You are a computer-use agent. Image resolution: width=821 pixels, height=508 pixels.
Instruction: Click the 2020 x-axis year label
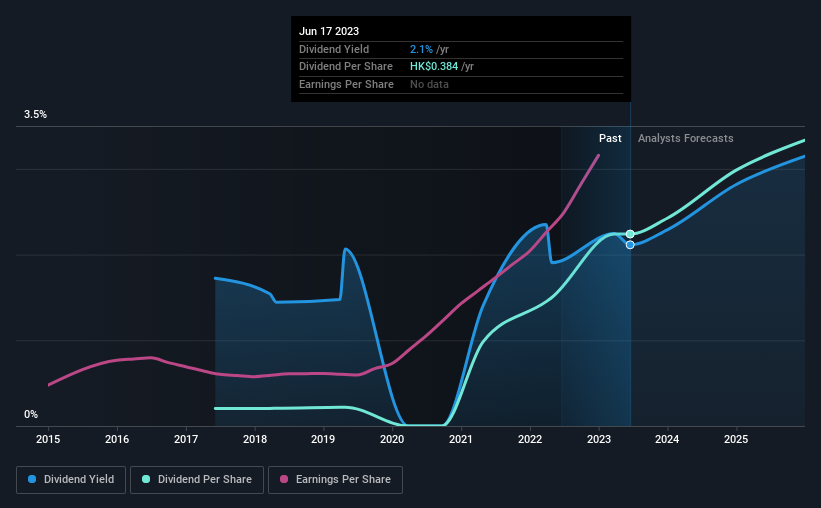pos(392,439)
